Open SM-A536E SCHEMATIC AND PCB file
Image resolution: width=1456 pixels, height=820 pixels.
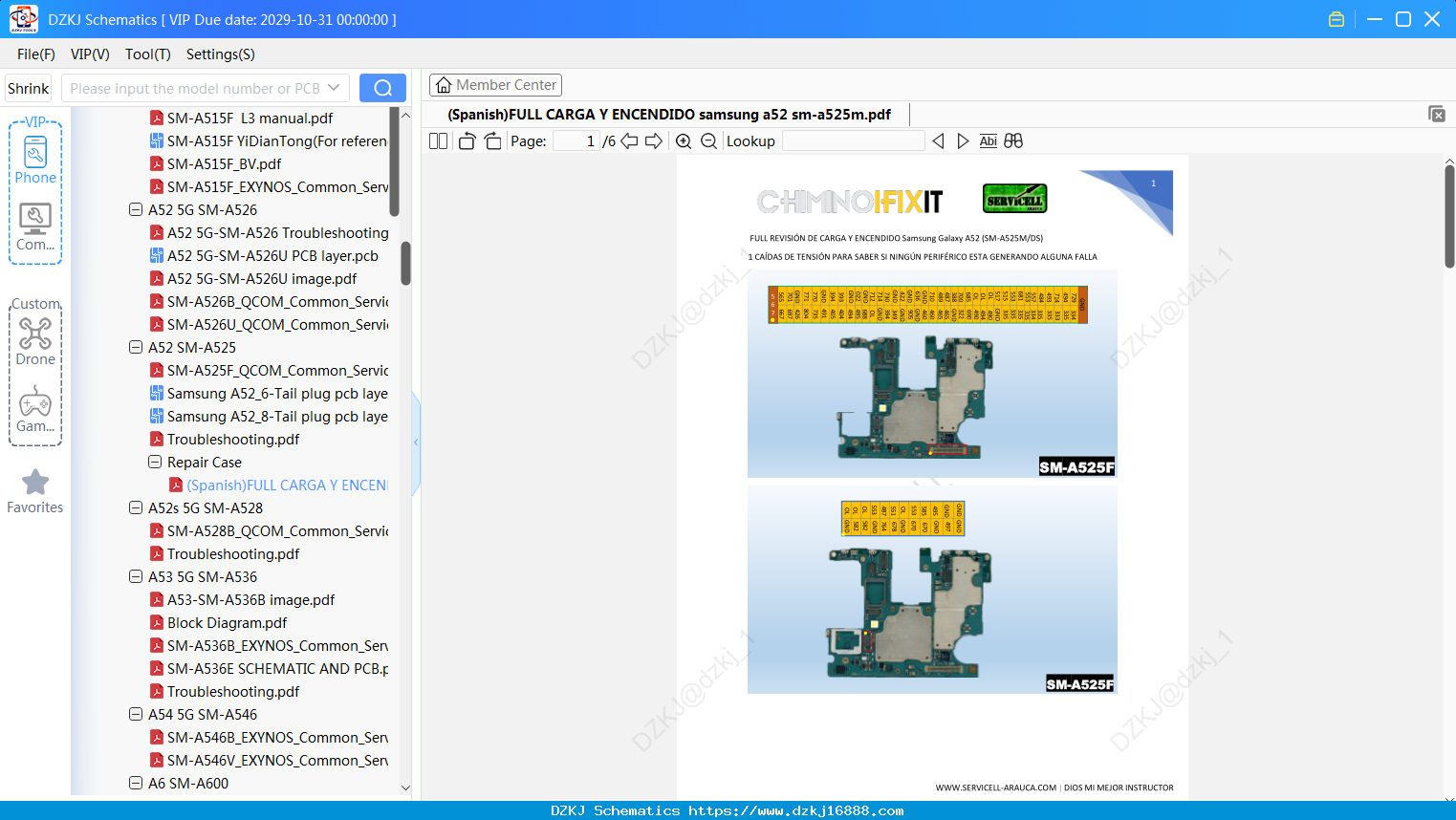pos(269,668)
